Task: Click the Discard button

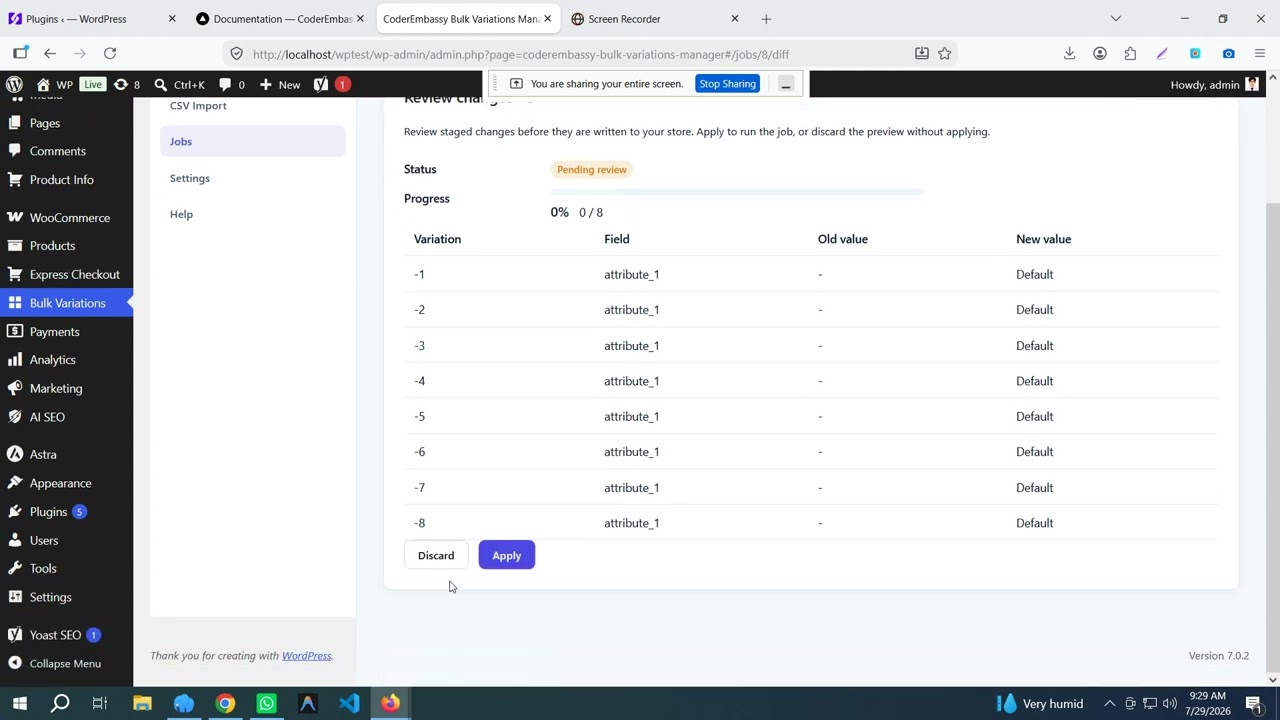Action: pyautogui.click(x=436, y=555)
